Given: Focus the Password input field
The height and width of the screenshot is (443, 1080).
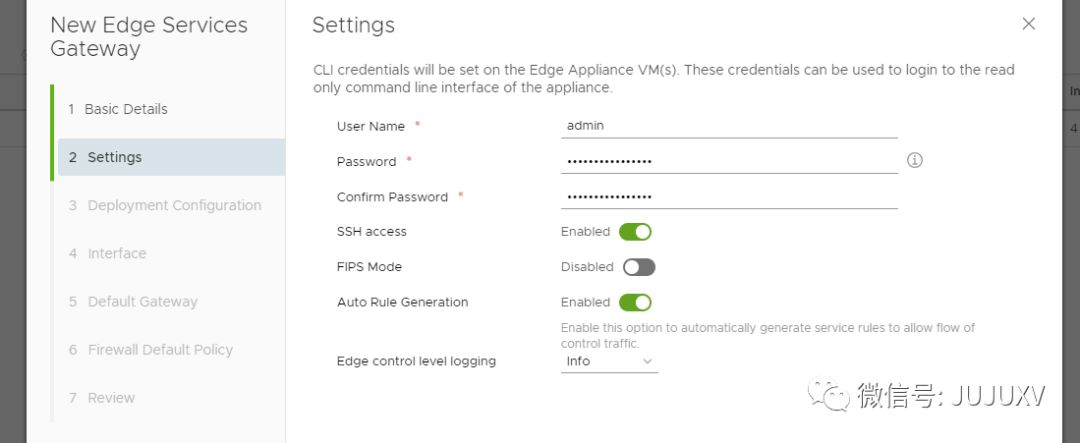Looking at the screenshot, I should [x=729, y=161].
